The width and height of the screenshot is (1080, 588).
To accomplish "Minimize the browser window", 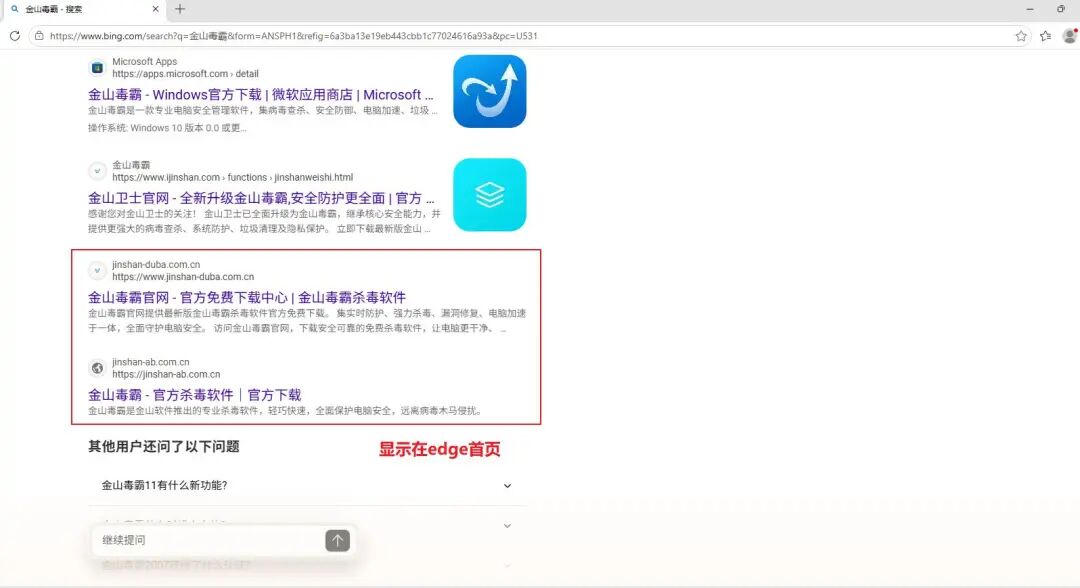I will click(1030, 9).
